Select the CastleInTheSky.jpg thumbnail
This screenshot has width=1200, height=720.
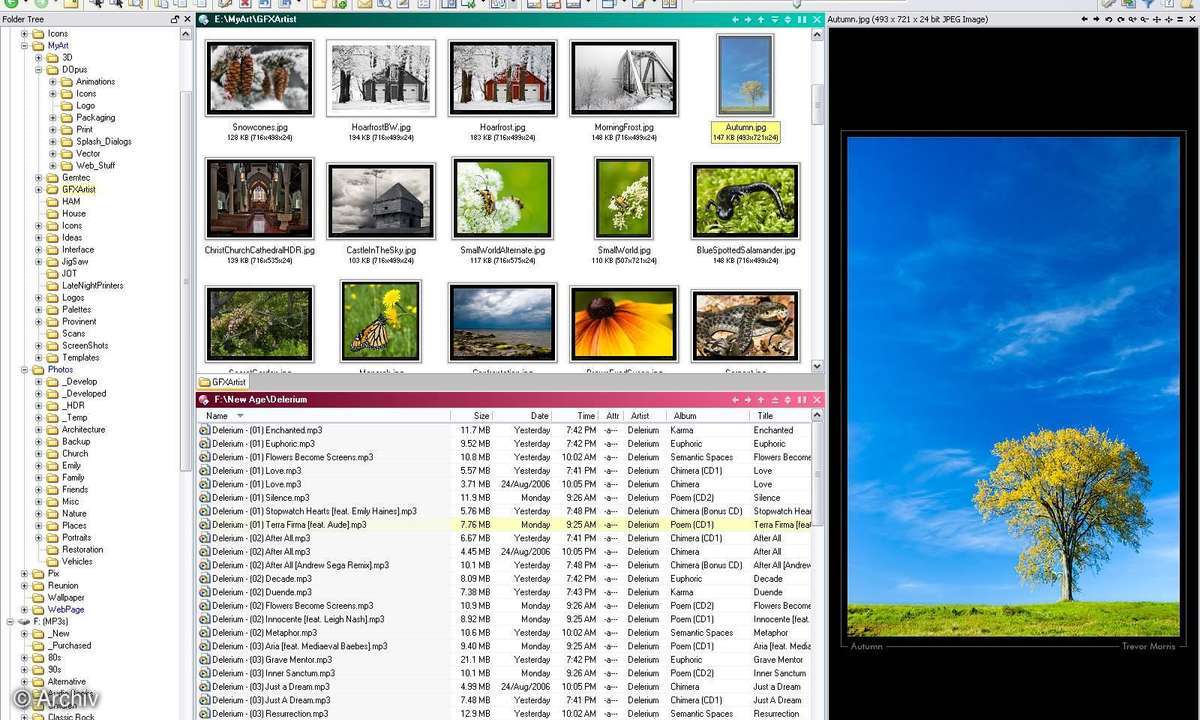coord(381,201)
